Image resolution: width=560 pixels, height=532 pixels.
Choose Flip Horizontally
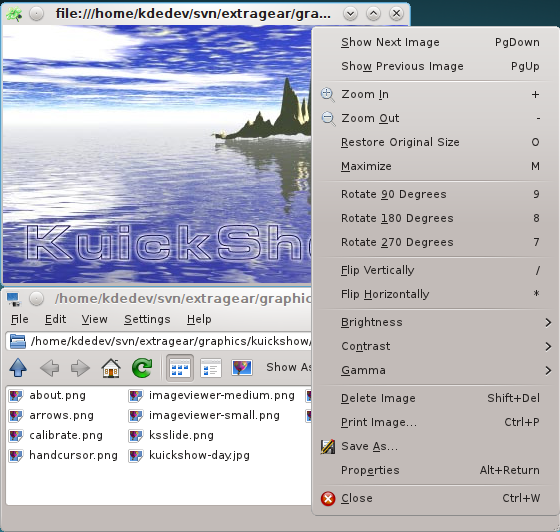[x=436, y=294]
